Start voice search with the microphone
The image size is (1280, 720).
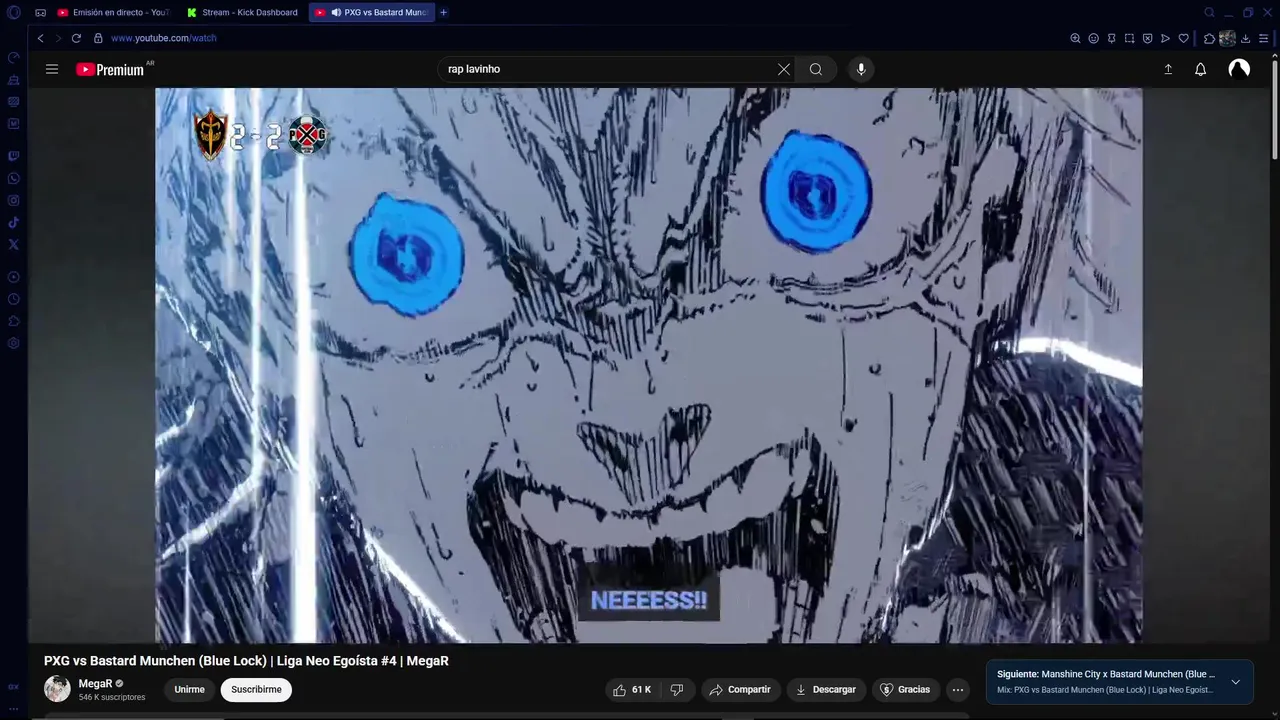[x=861, y=69]
